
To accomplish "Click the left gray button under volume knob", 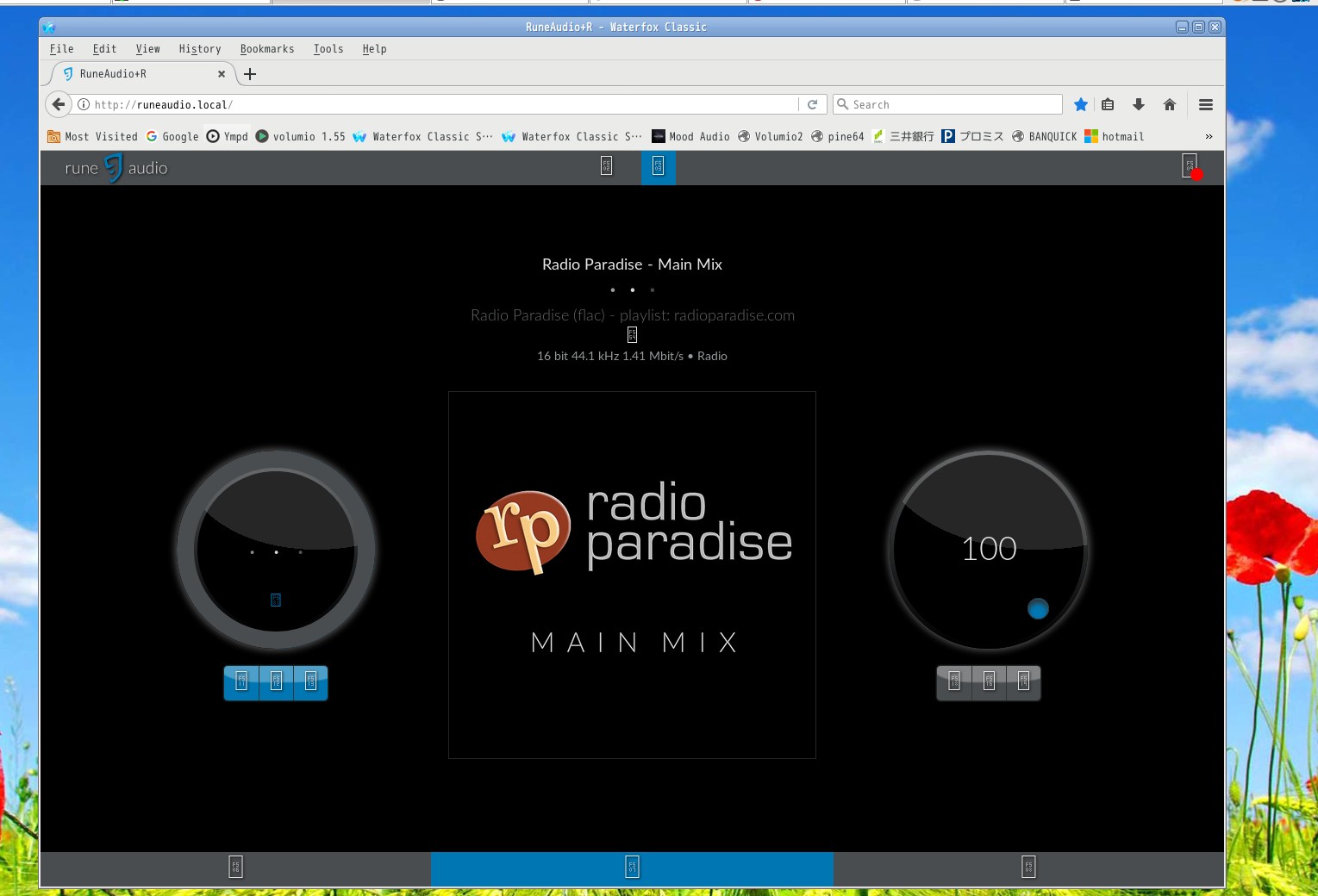I will point(954,682).
